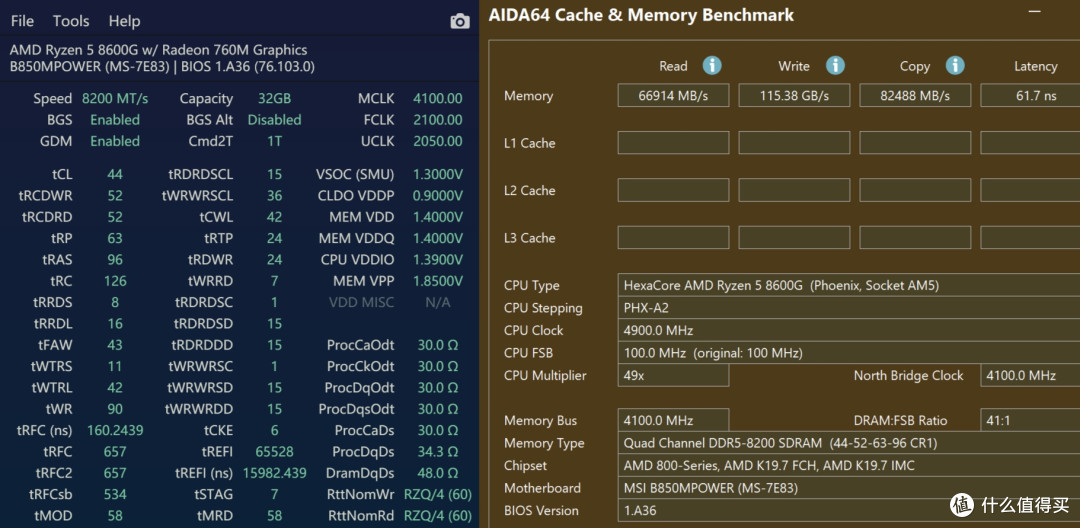
Task: Click the L1 Cache Read field
Action: point(673,142)
